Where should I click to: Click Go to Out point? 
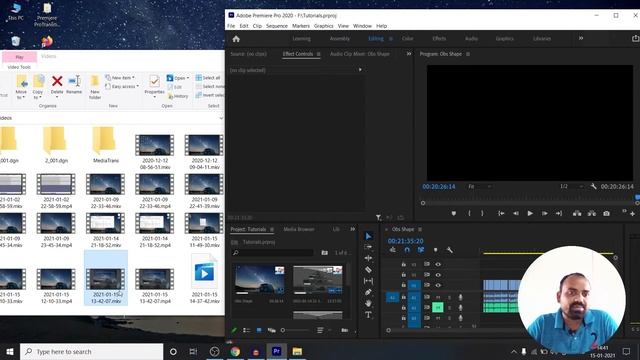[559, 213]
